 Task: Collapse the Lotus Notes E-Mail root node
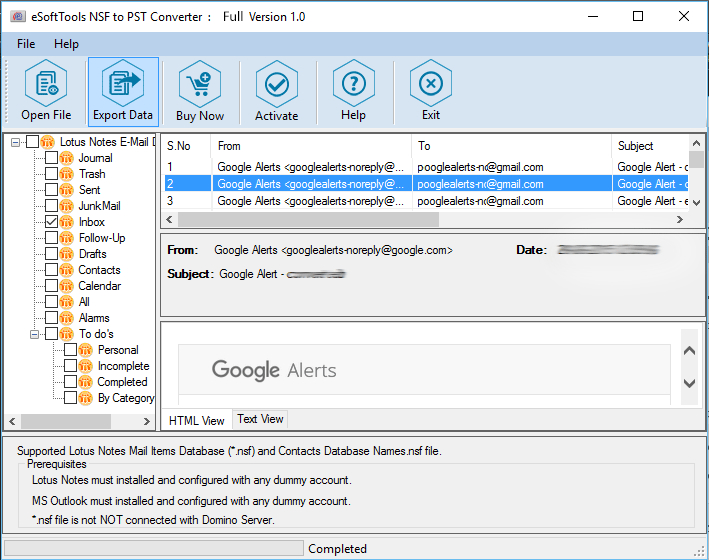pyautogui.click(x=16, y=142)
